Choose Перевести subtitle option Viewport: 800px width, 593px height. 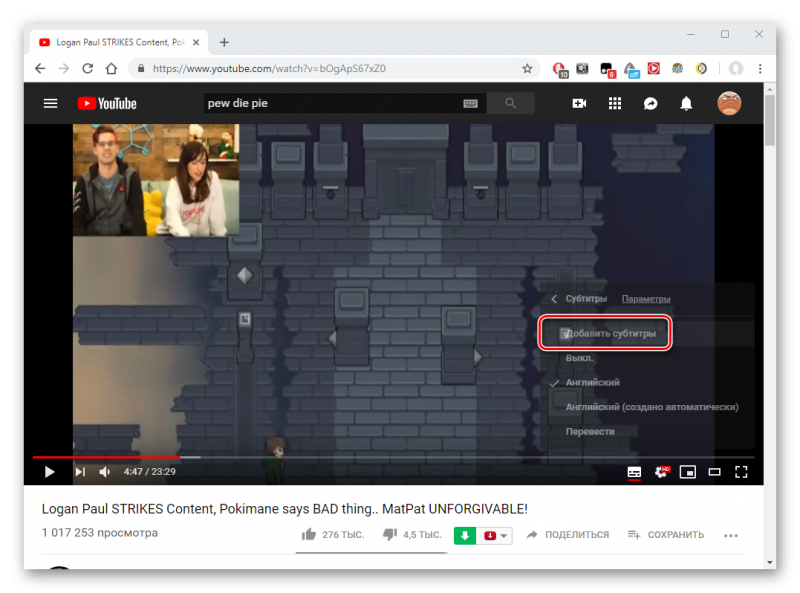pos(590,431)
